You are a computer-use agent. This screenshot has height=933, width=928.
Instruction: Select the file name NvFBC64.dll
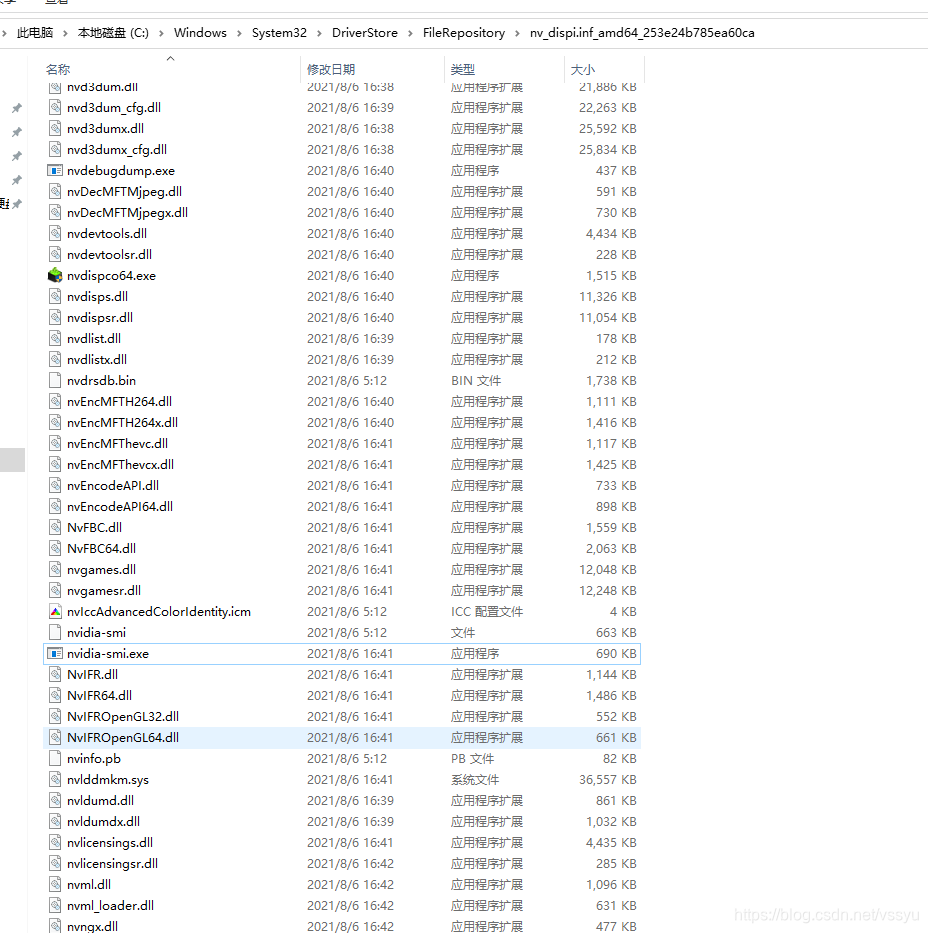point(101,549)
